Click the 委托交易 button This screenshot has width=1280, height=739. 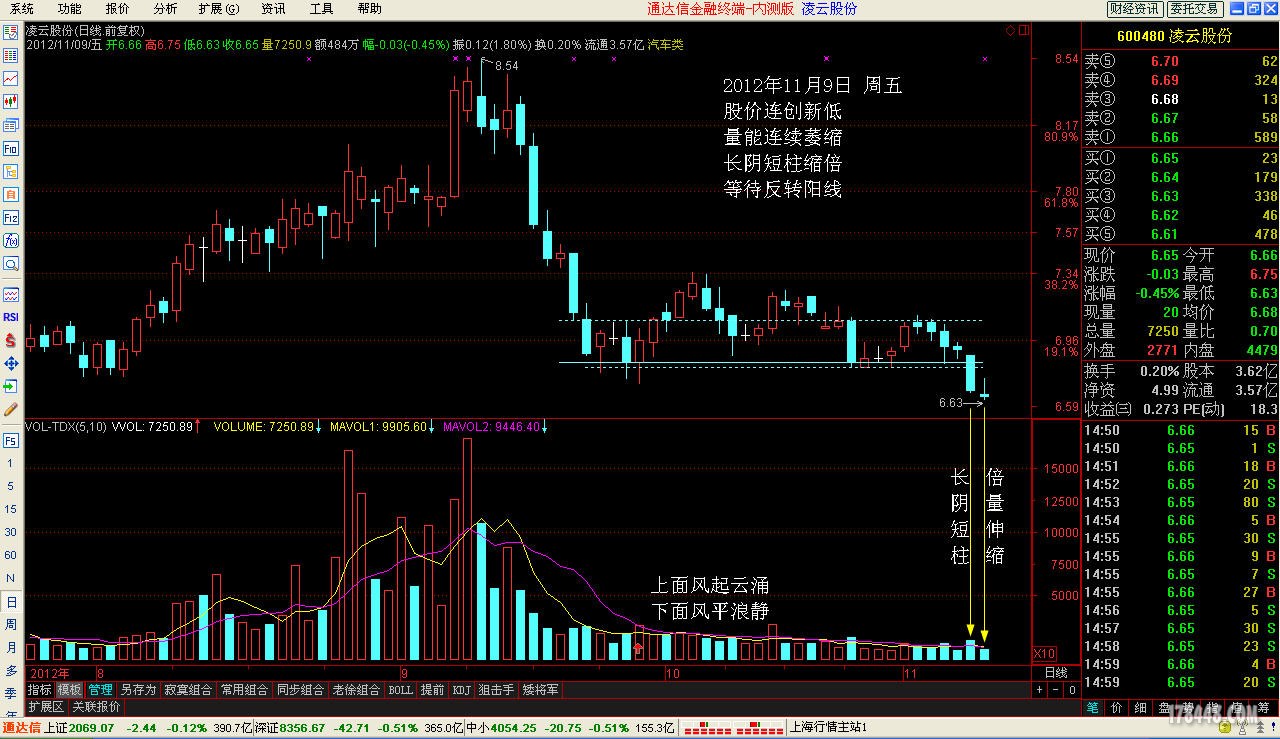point(1195,9)
